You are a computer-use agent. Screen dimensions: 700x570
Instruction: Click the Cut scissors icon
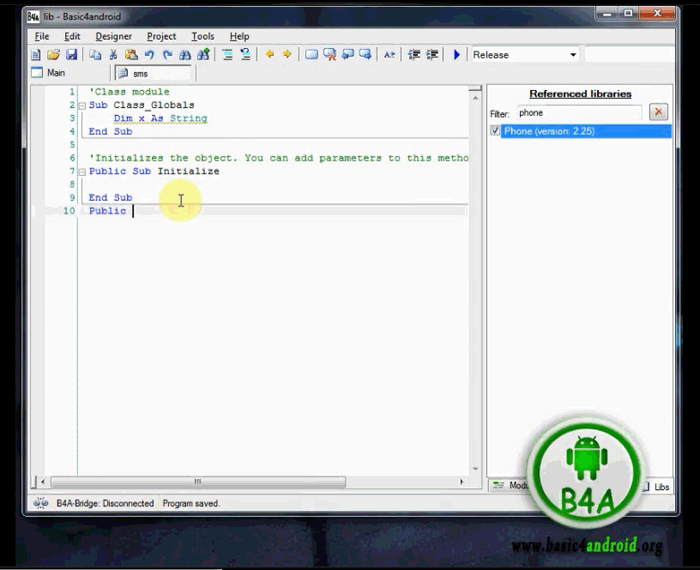tap(113, 55)
